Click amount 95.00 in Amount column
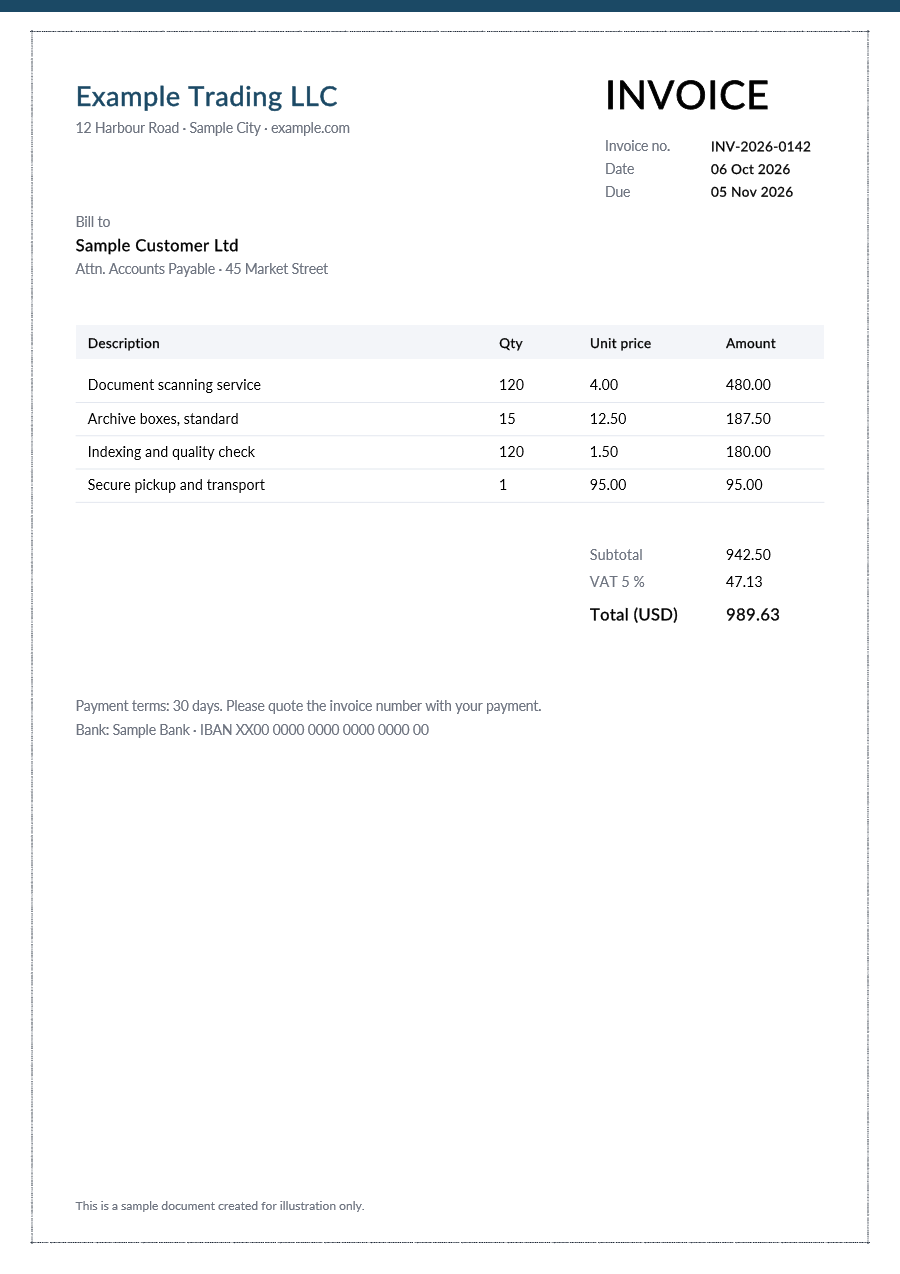This screenshot has width=900, height=1274. click(744, 485)
